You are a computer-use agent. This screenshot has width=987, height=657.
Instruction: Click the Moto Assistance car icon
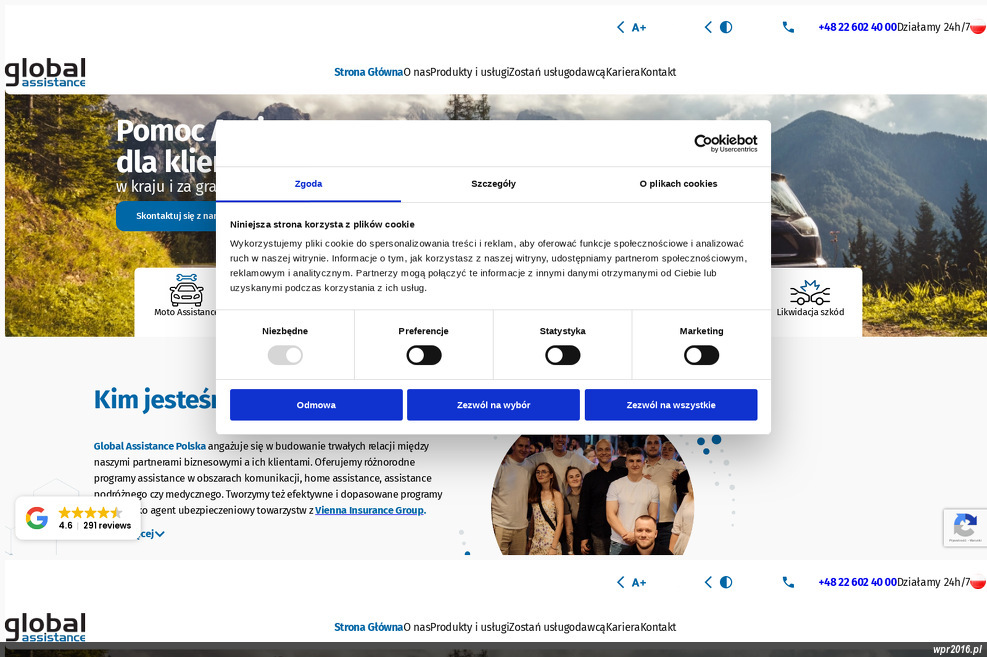point(186,290)
